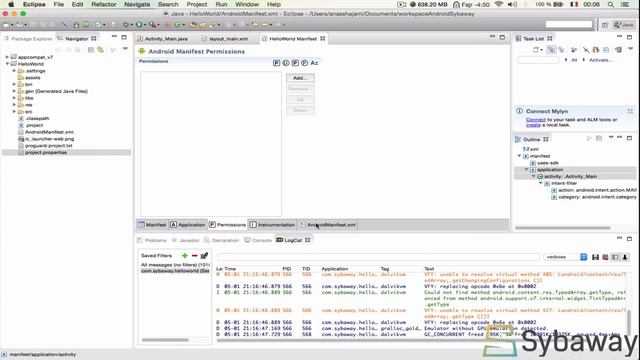
Task: Switch to the Manifest bottom tab
Action: [152, 224]
